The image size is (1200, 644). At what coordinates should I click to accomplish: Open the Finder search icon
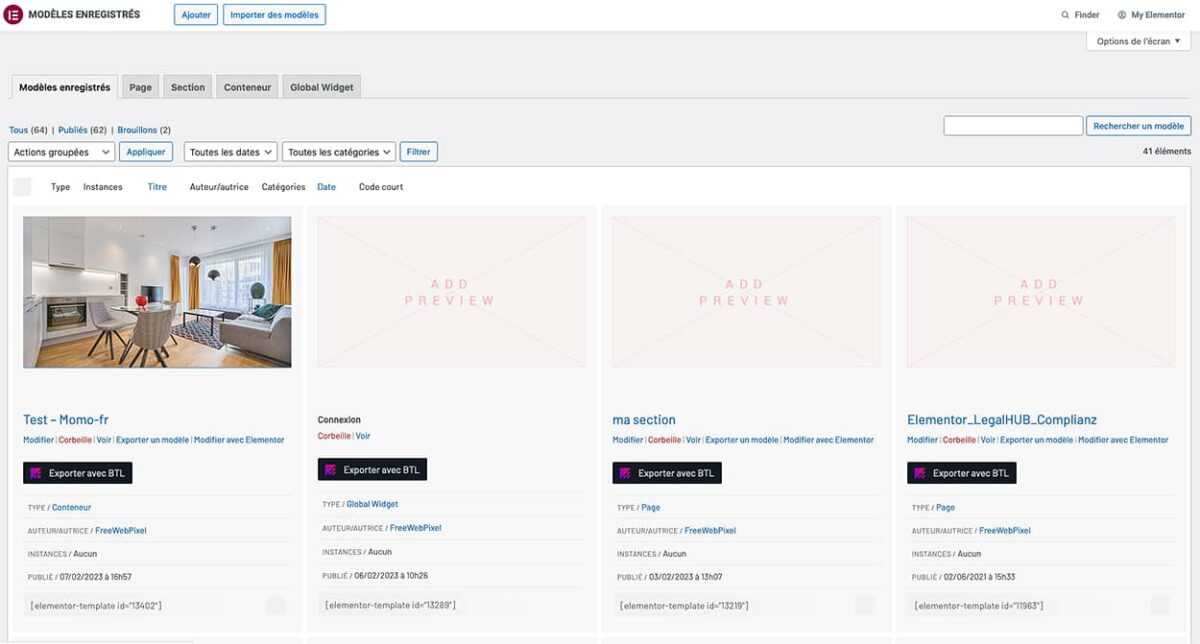coord(1065,15)
